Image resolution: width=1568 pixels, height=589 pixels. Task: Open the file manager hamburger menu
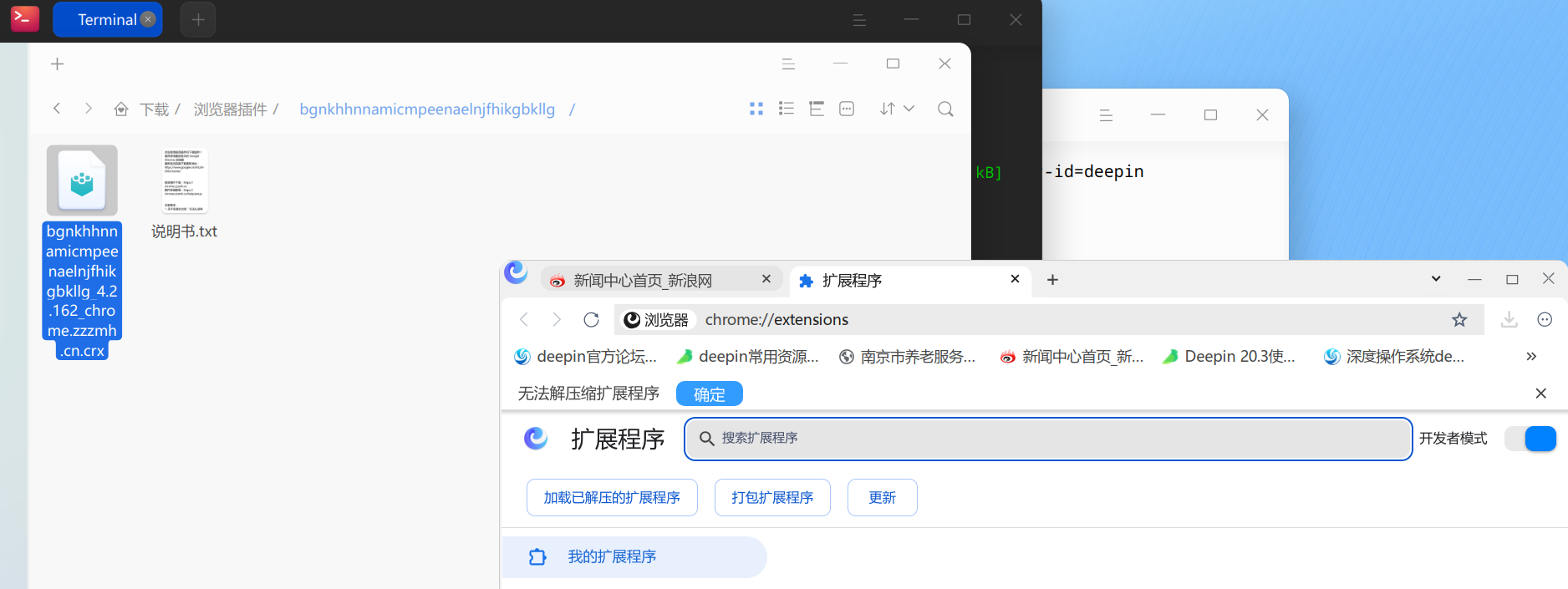(x=788, y=64)
